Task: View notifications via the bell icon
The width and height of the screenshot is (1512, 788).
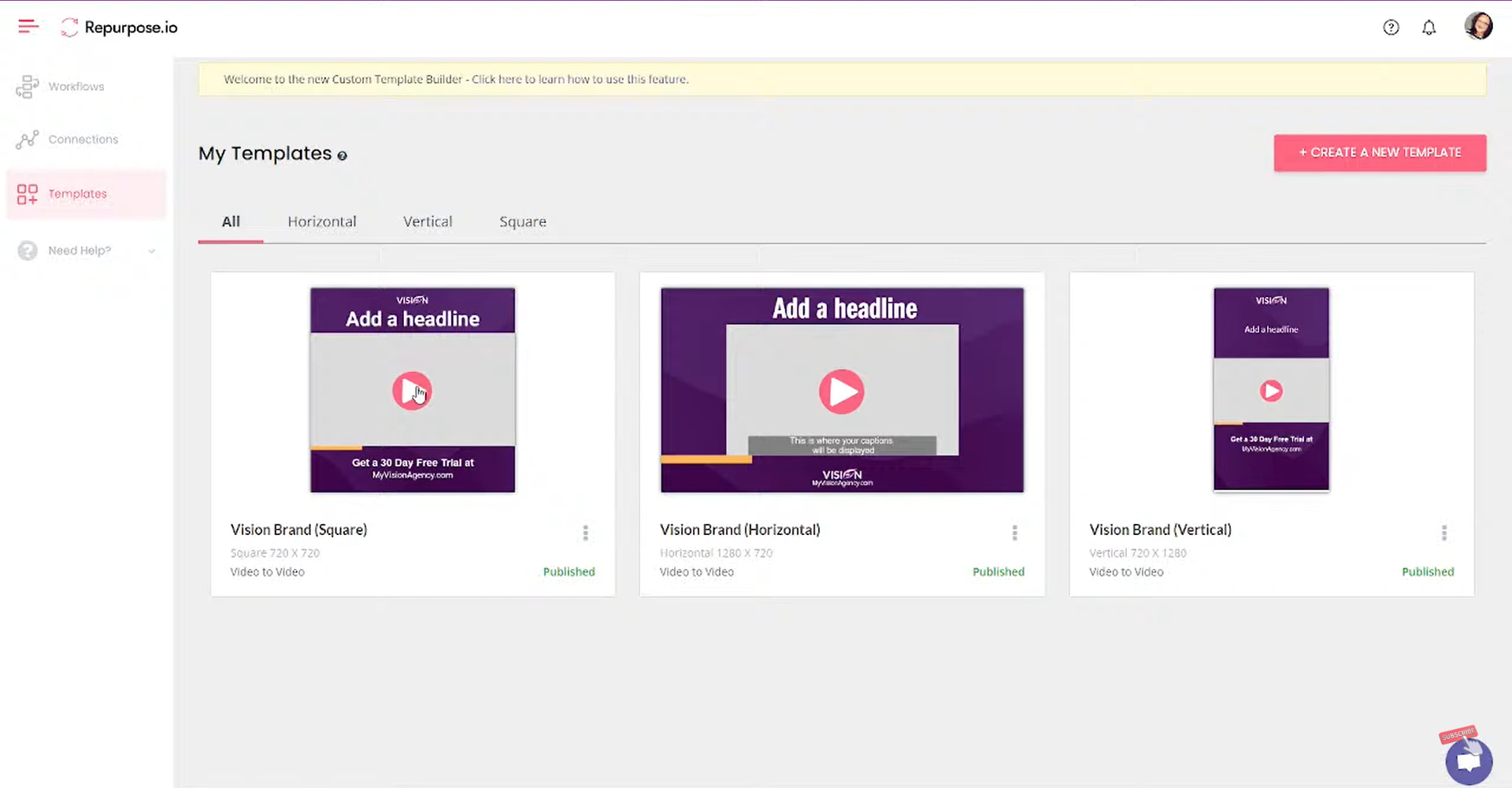Action: click(x=1429, y=27)
